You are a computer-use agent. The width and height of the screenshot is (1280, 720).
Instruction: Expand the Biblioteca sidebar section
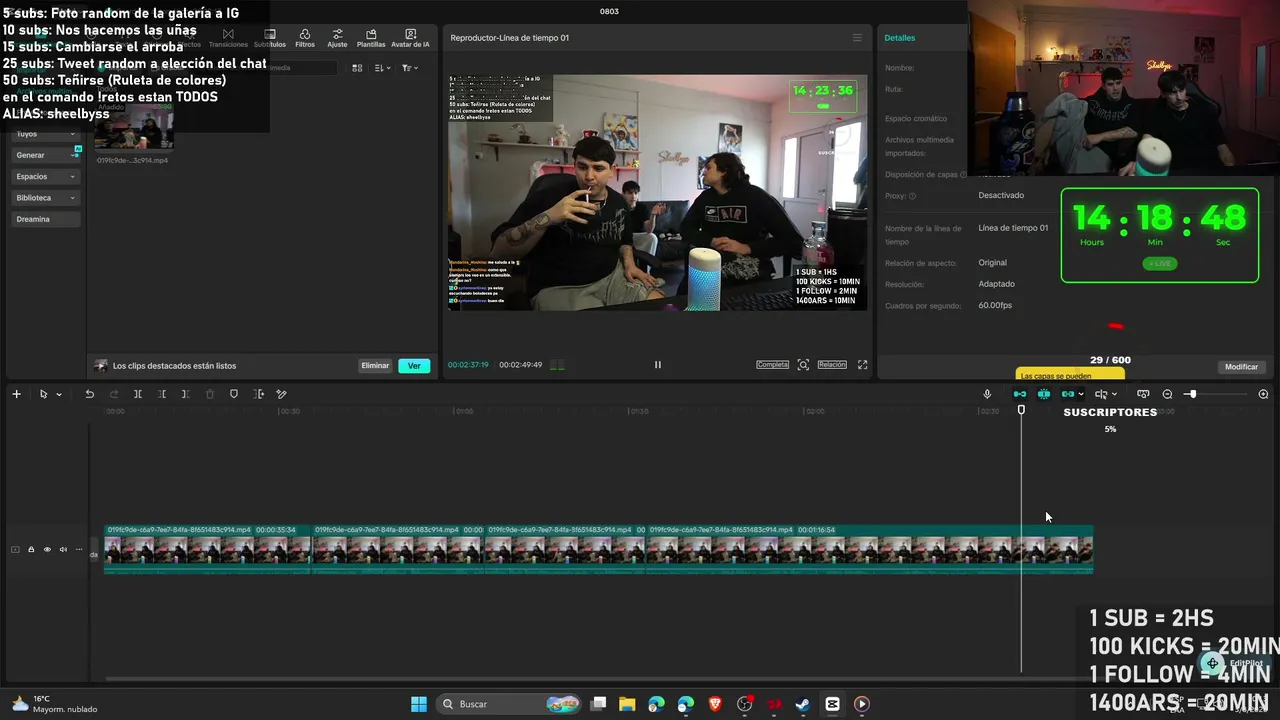coord(45,198)
